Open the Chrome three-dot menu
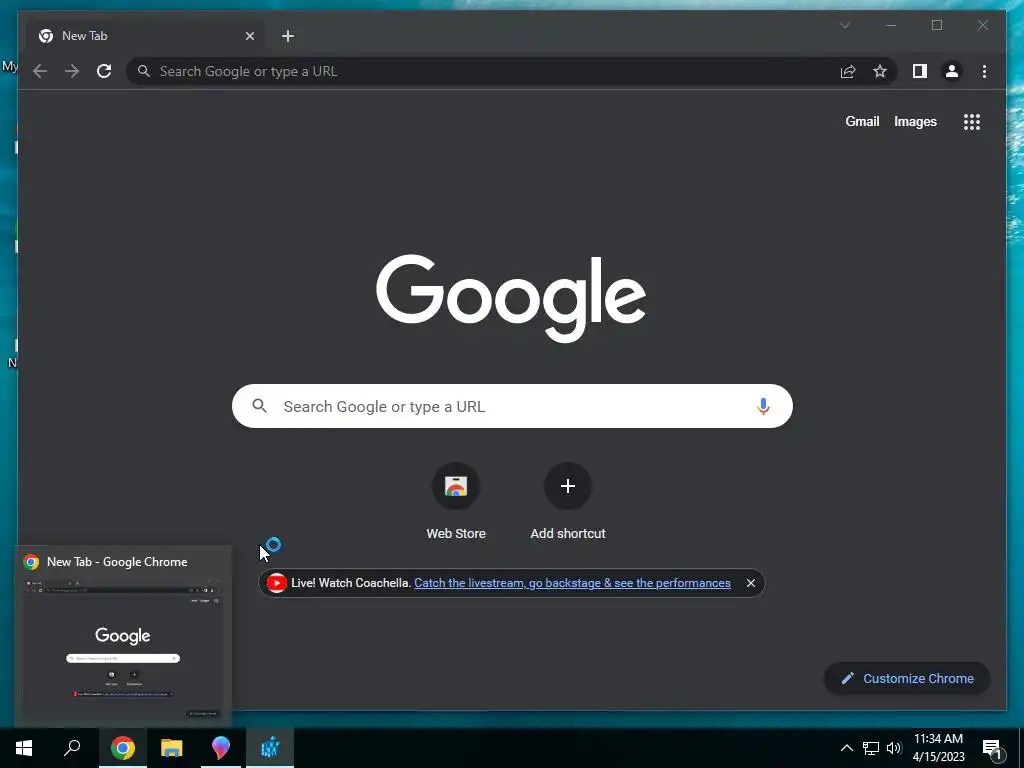The width and height of the screenshot is (1024, 768). click(x=984, y=71)
